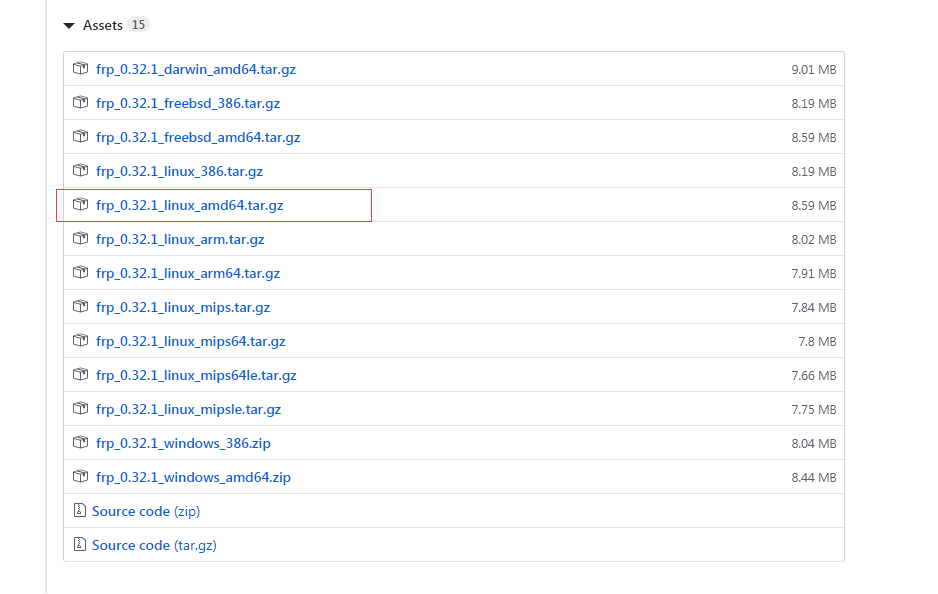Click the 8.44 MB size text

(x=814, y=477)
